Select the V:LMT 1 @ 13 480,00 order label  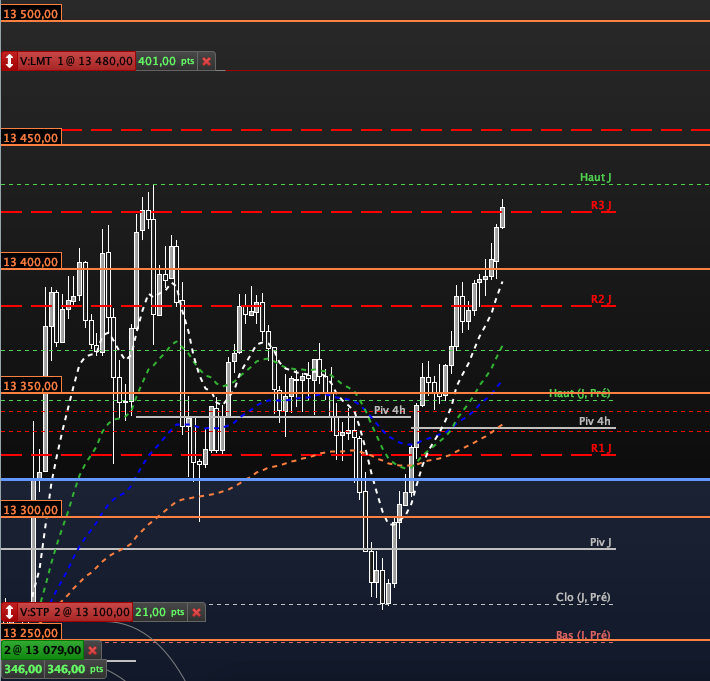pos(76,61)
